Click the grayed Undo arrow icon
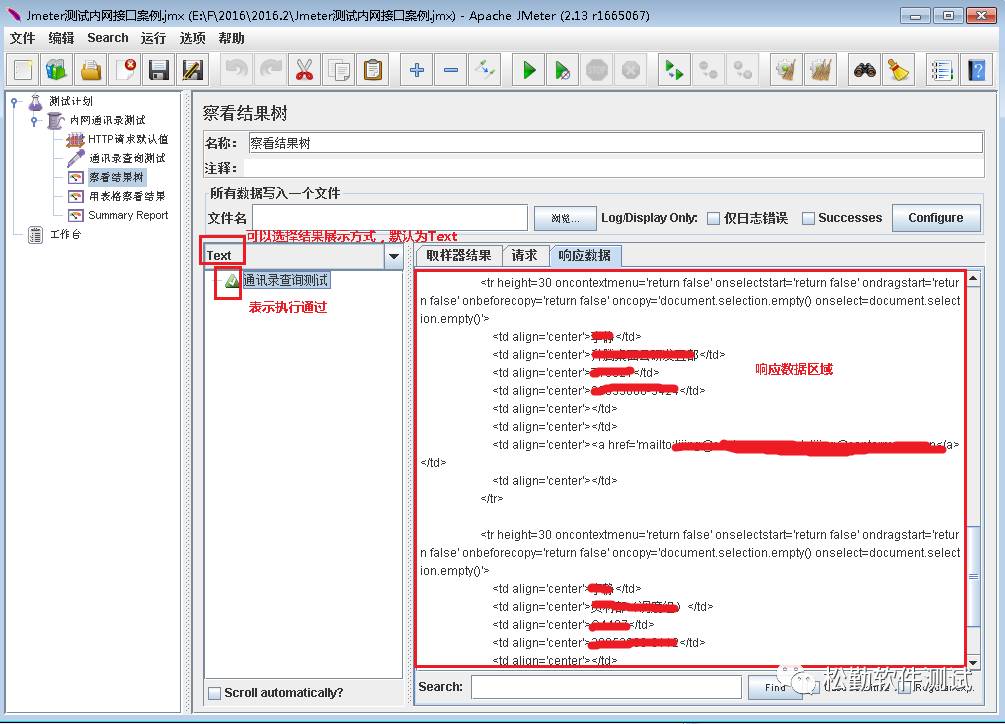This screenshot has width=1005, height=724. tap(237, 70)
